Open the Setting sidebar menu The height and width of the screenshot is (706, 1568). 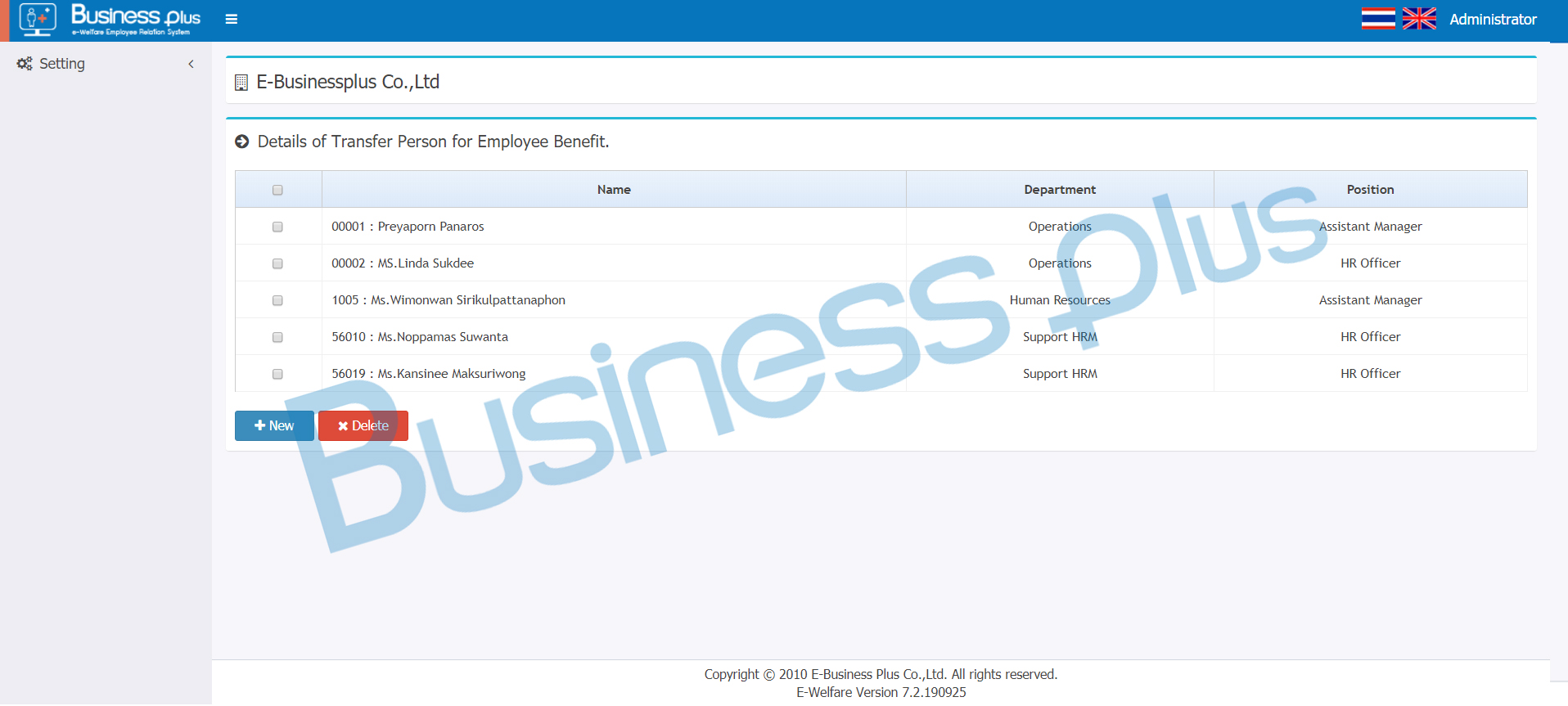pos(106,64)
